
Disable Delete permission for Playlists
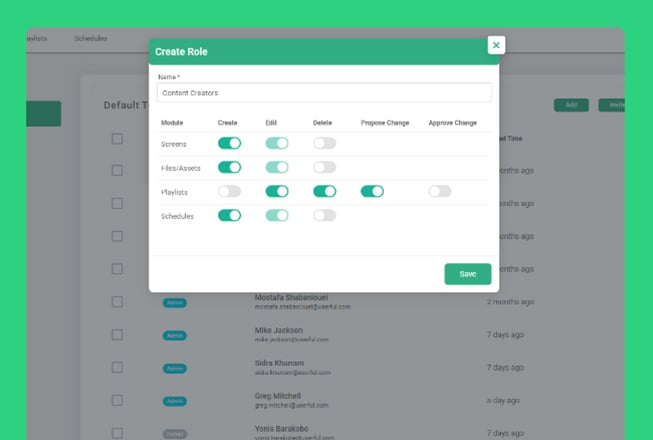click(324, 191)
